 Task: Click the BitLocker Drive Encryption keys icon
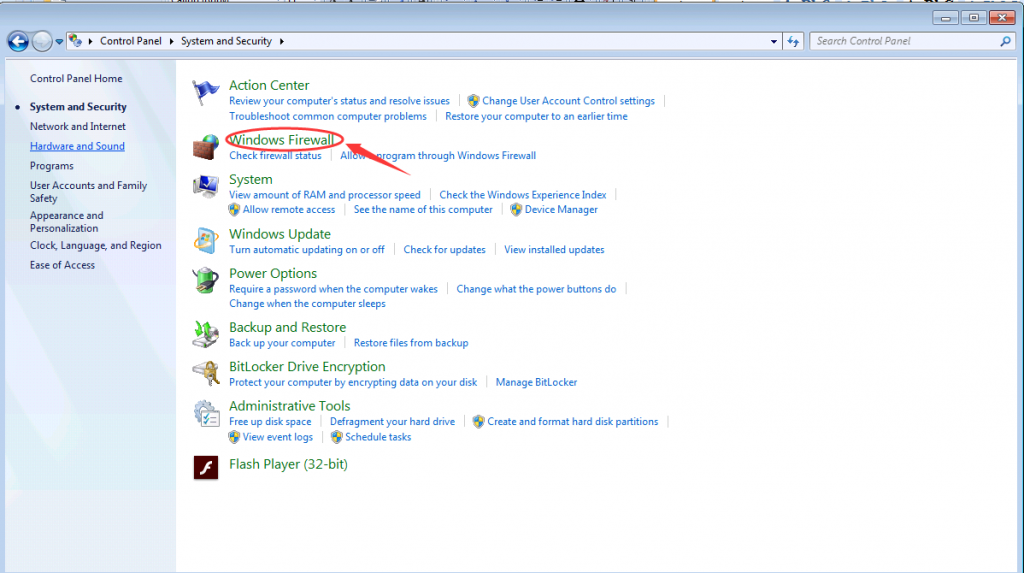coord(206,374)
